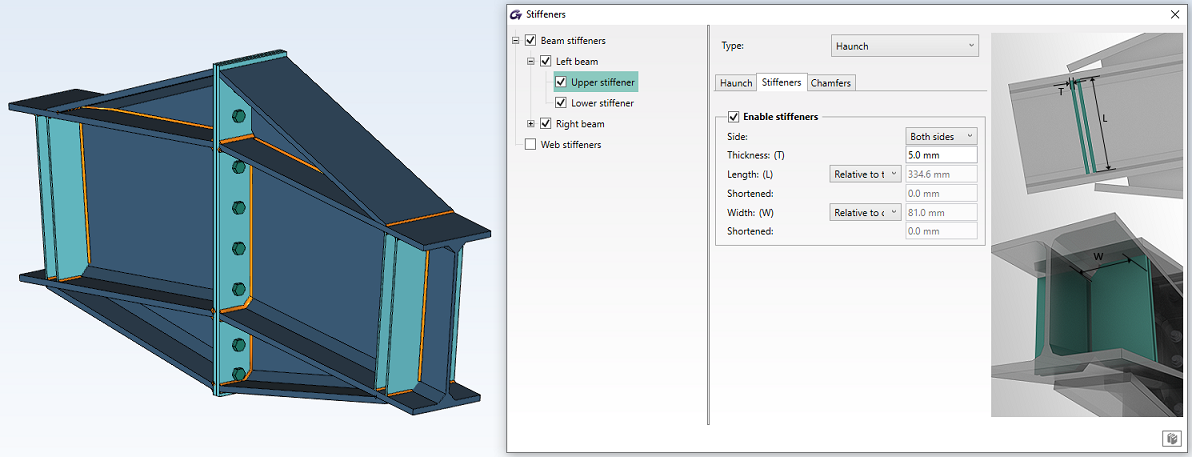Switch to the Chamfers tab
This screenshot has height=457, width=1192.
coord(832,83)
